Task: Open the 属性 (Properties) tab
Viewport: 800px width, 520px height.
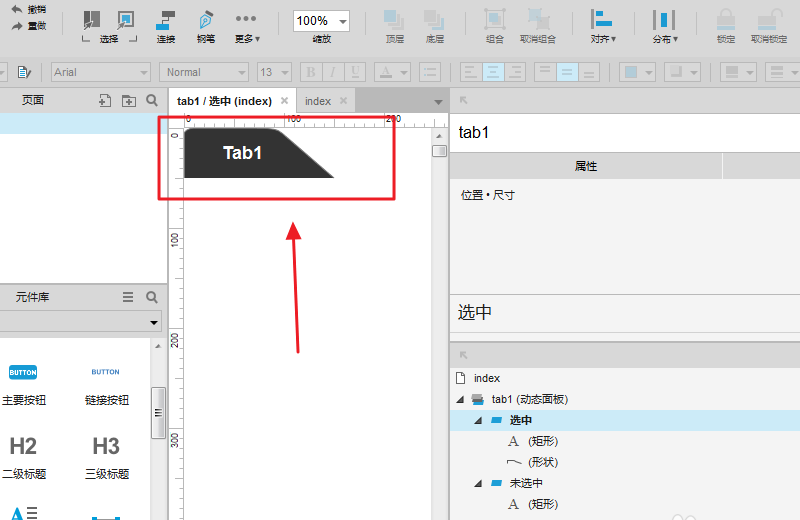Action: [x=586, y=166]
